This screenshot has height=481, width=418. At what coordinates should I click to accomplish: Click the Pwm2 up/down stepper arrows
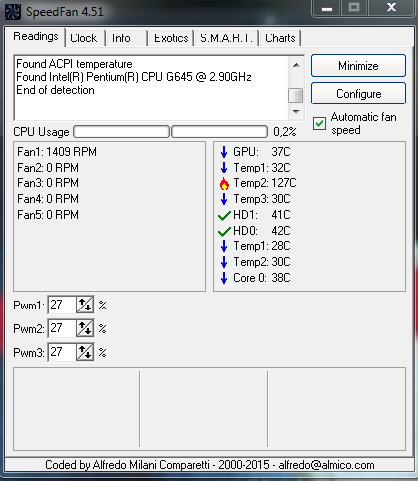pyautogui.click(x=85, y=328)
